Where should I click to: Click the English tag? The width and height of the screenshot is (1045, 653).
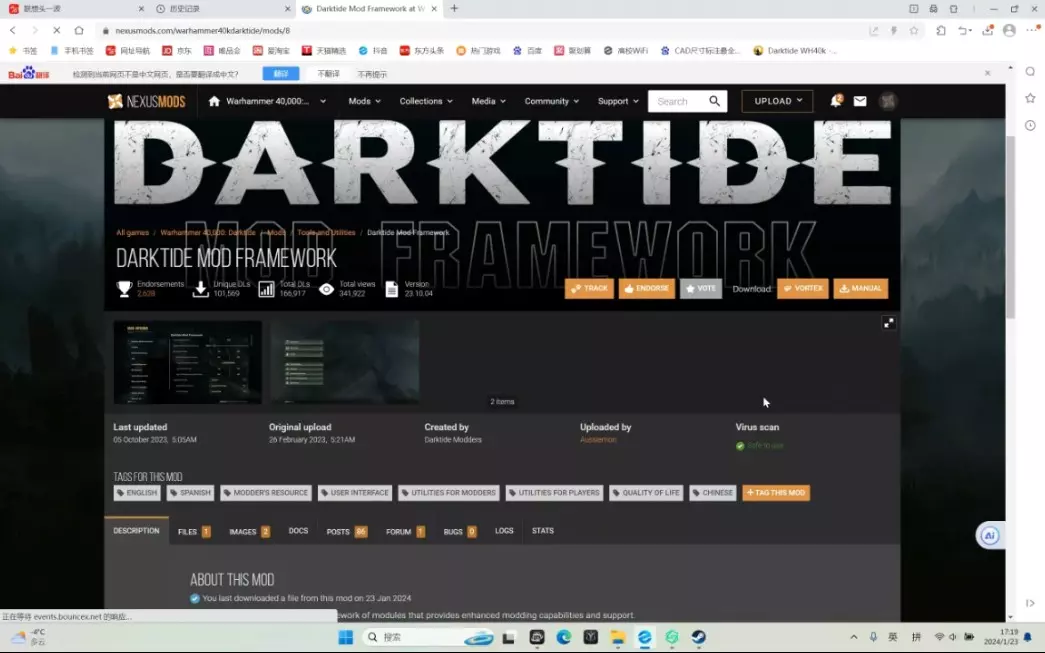pos(137,493)
